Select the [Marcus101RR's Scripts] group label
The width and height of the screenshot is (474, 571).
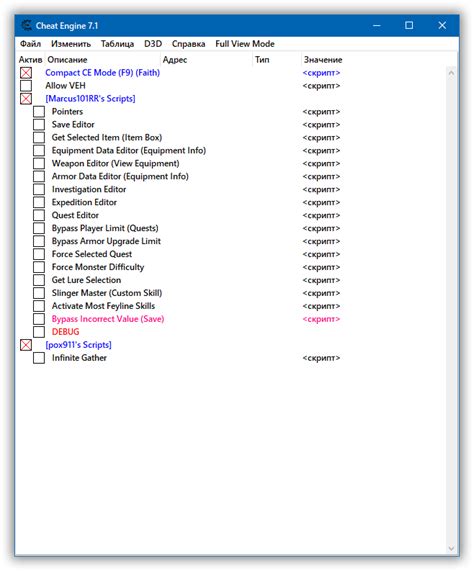[90, 99]
